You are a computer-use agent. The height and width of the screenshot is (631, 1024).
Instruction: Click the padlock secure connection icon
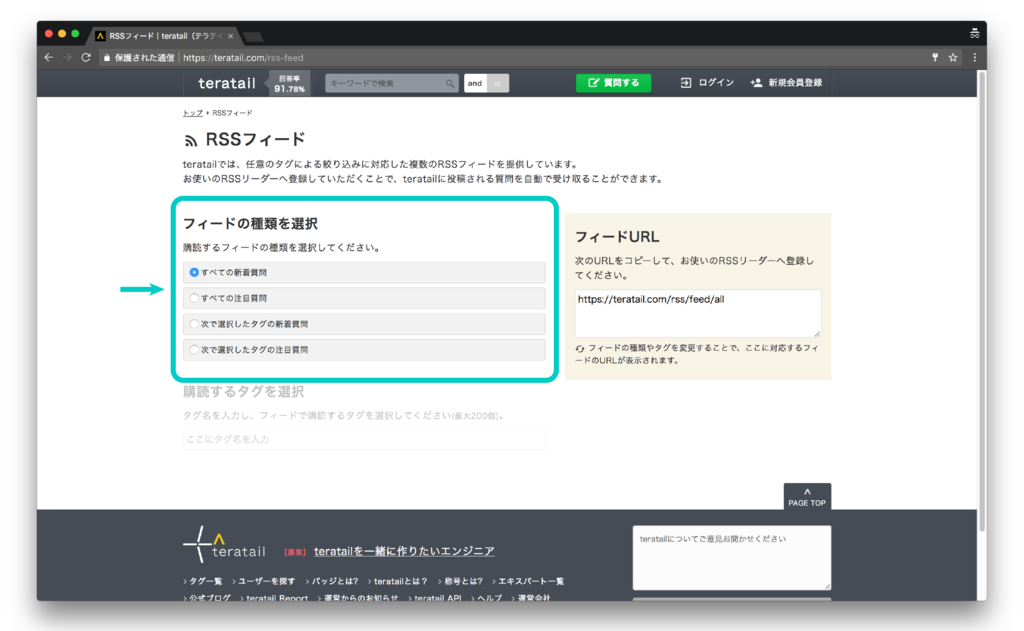[x=106, y=57]
